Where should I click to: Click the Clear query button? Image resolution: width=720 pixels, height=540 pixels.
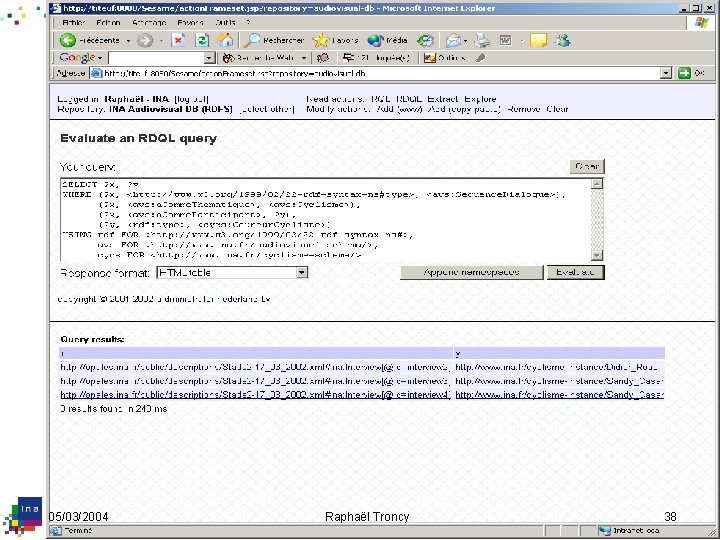587,166
